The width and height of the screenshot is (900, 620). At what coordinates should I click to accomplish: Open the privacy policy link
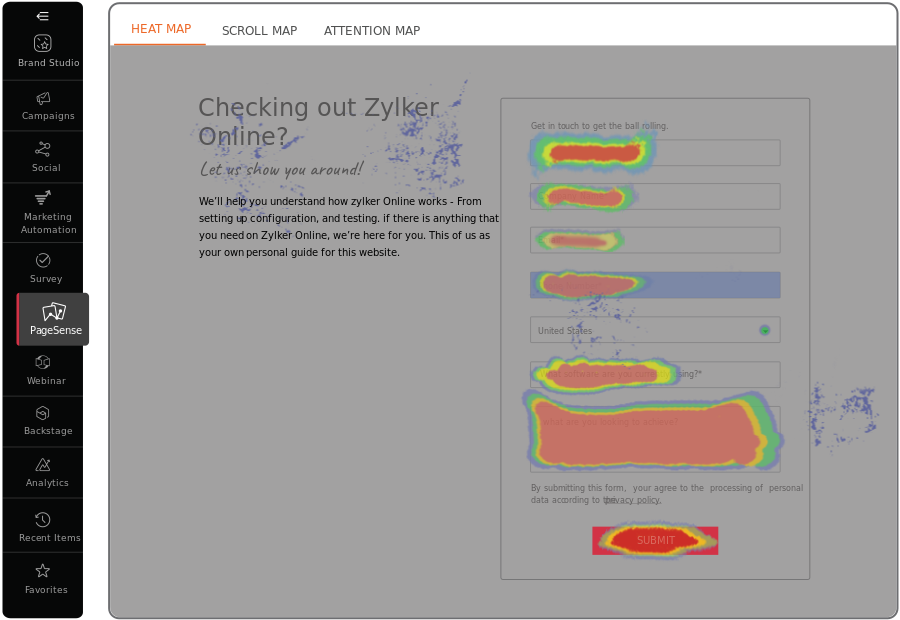(633, 500)
